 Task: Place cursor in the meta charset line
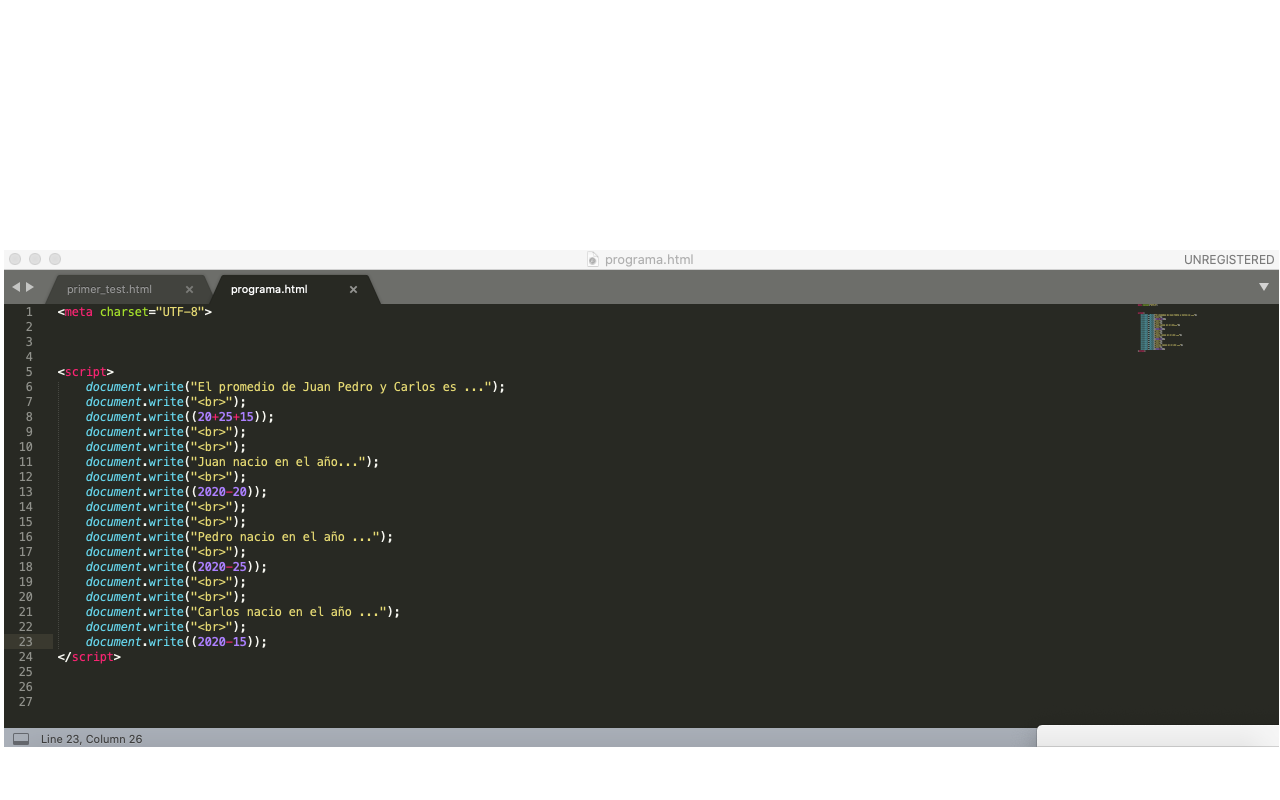tap(135, 312)
